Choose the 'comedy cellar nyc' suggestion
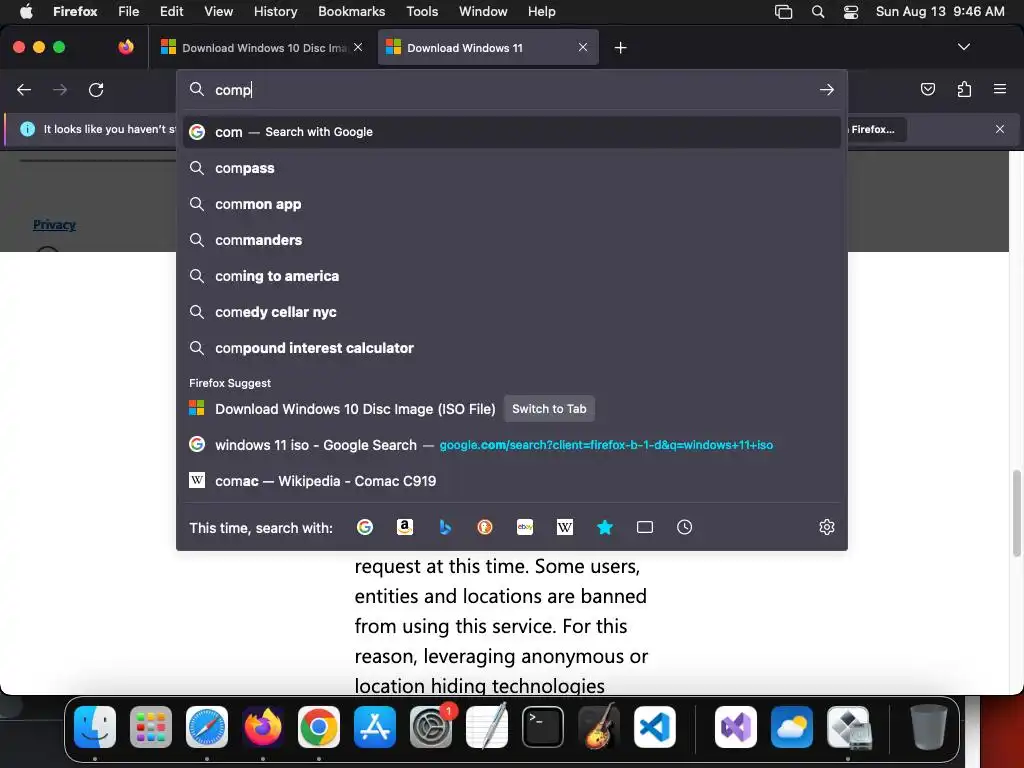The height and width of the screenshot is (768, 1024). 511,312
